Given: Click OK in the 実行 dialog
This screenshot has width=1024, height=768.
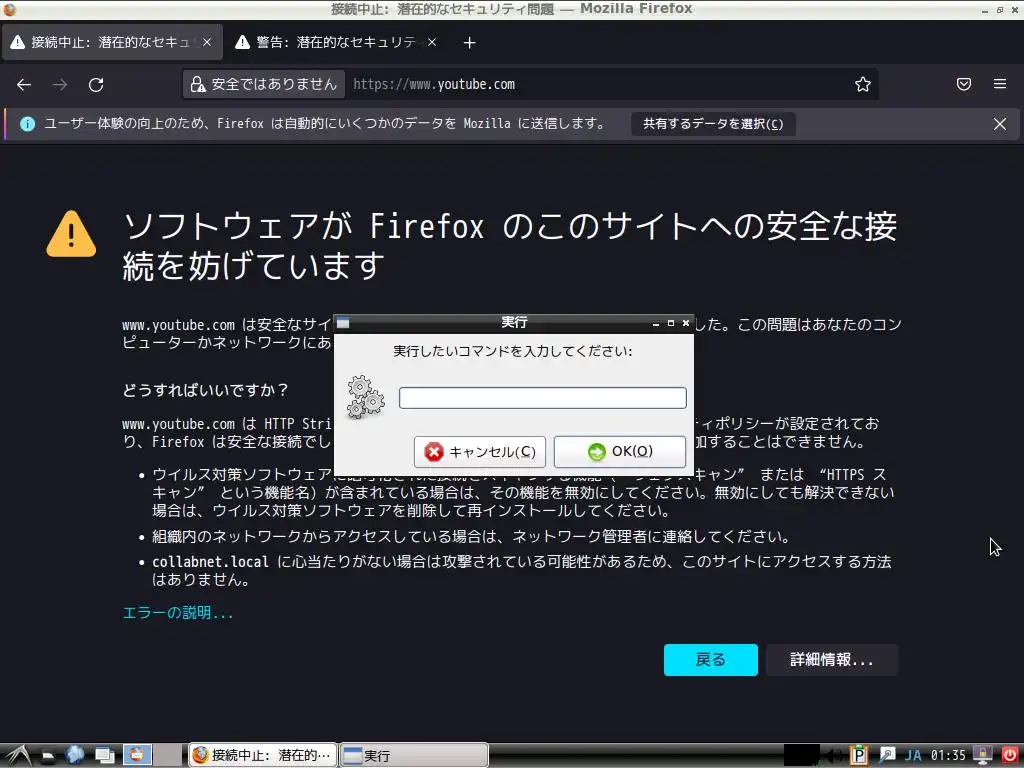Looking at the screenshot, I should [620, 452].
